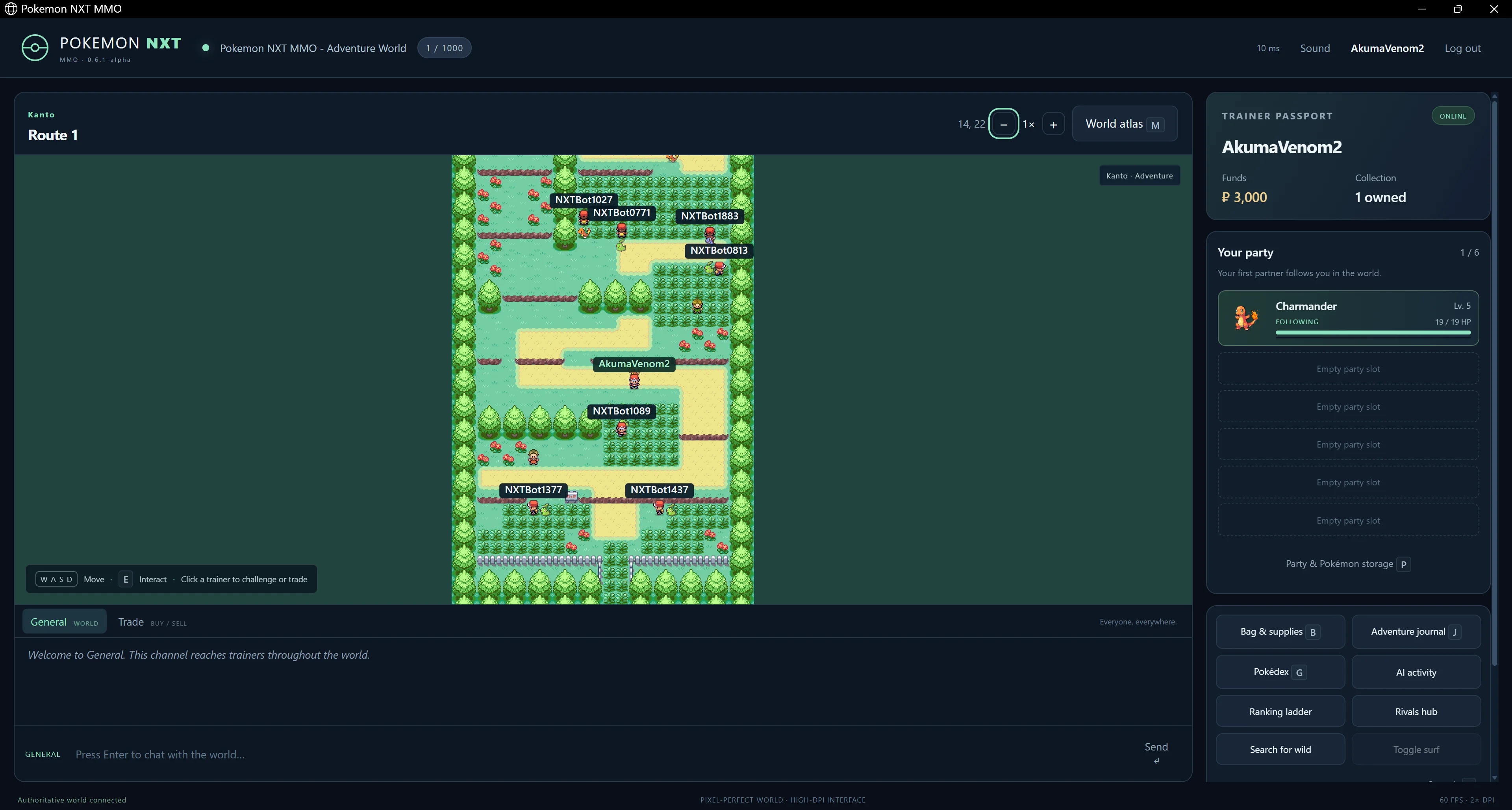Click Search for wild button

pos(1280,749)
